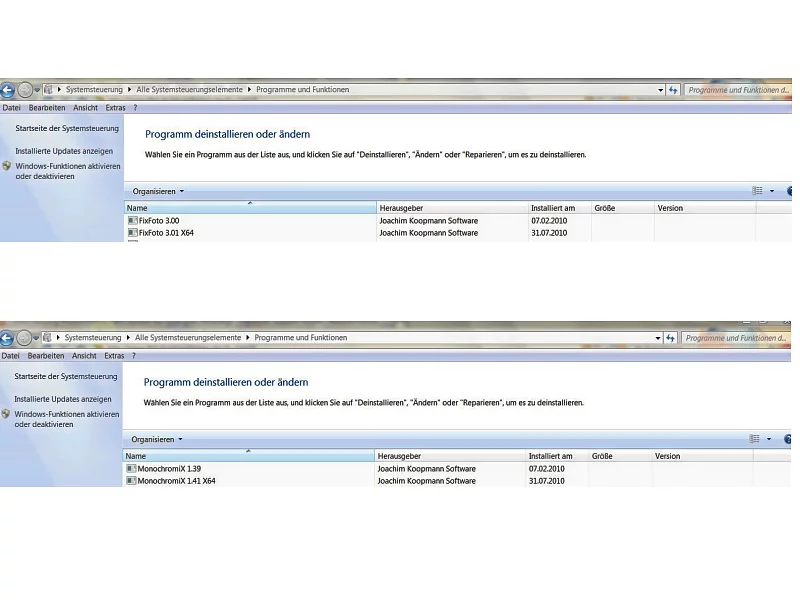Open the view mode dropdown arrow in the lower window
Image resolution: width=800 pixels, height=600 pixels.
[769, 439]
